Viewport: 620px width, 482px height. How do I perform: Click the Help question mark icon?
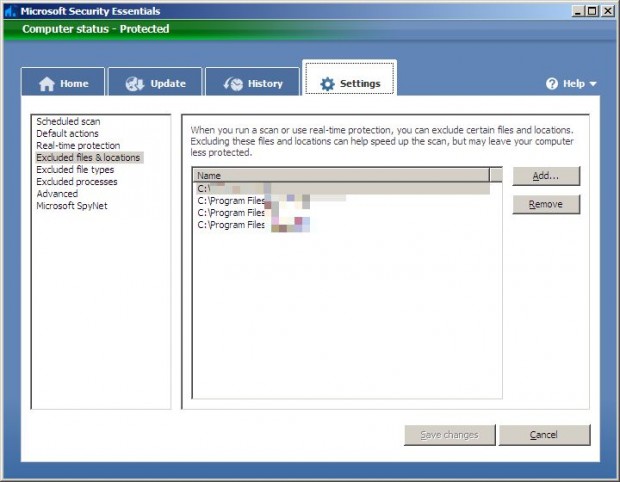pyautogui.click(x=552, y=83)
